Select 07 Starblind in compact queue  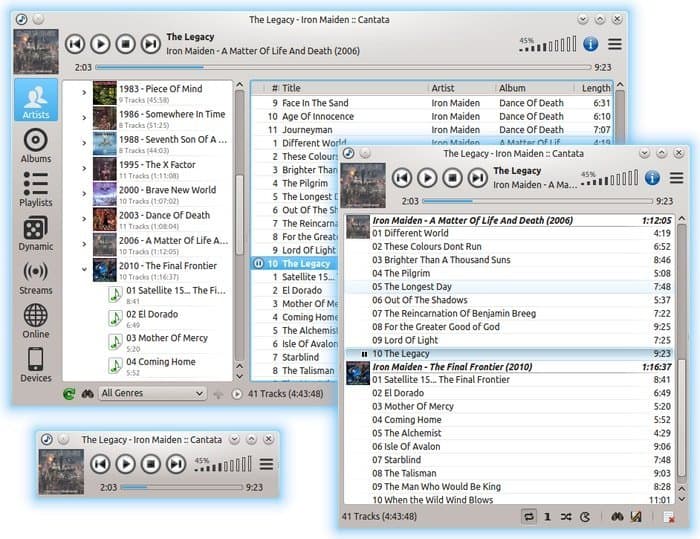click(509, 460)
